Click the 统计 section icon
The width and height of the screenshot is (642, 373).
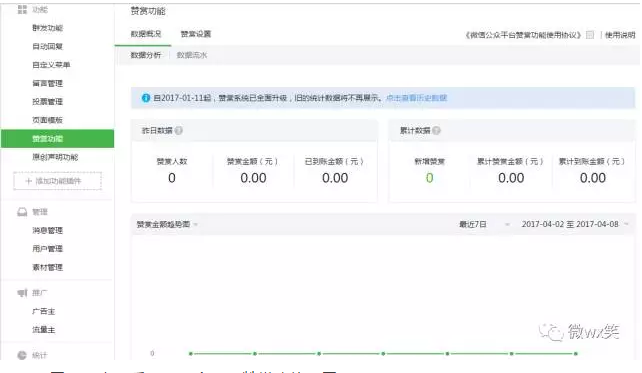[22, 355]
